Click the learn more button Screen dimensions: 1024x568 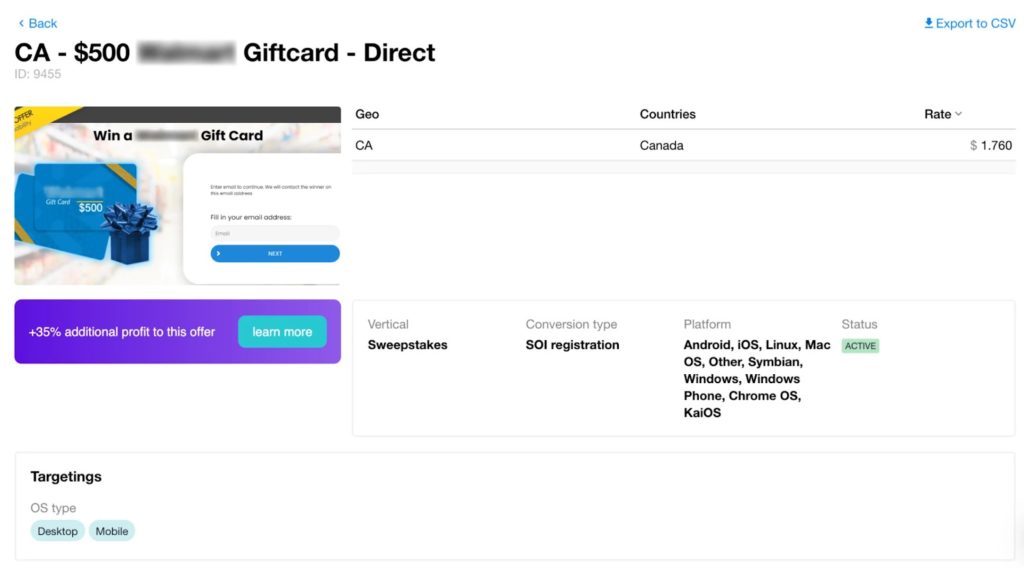pos(282,332)
